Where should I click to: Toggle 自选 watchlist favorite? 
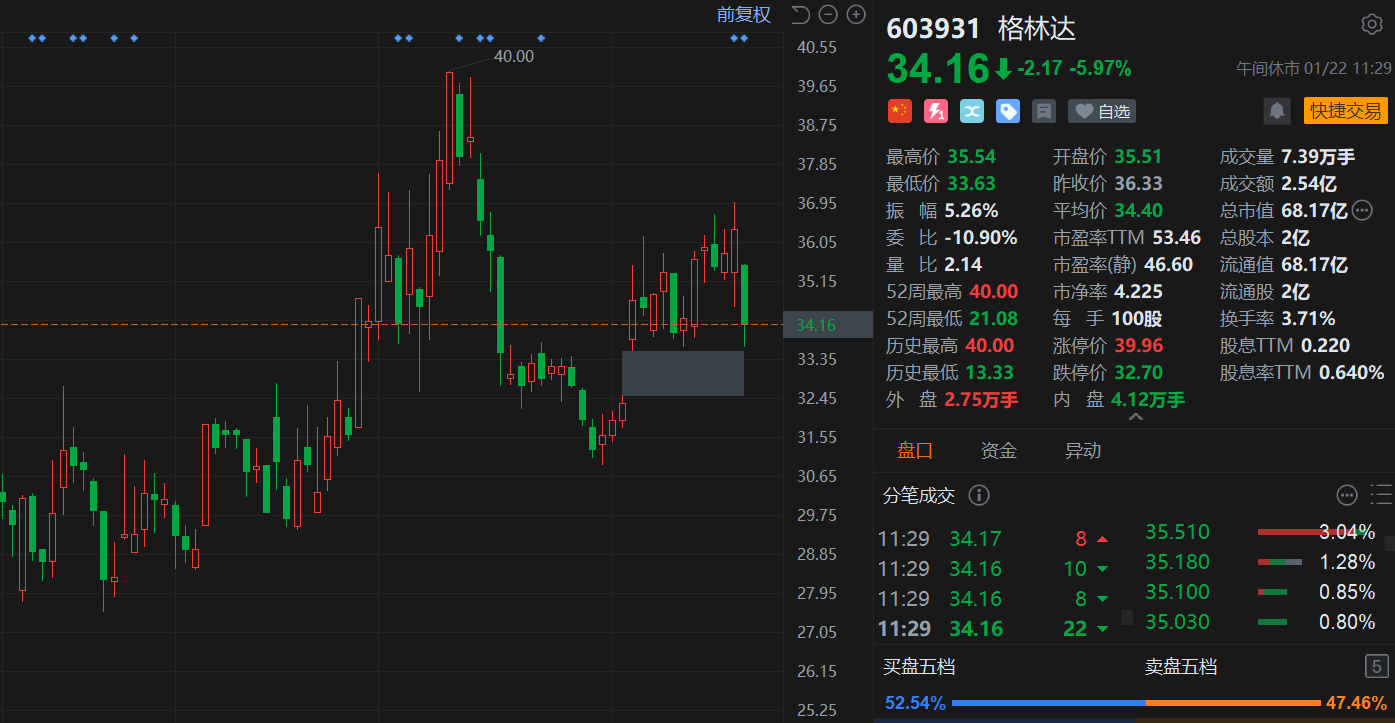[1102, 111]
